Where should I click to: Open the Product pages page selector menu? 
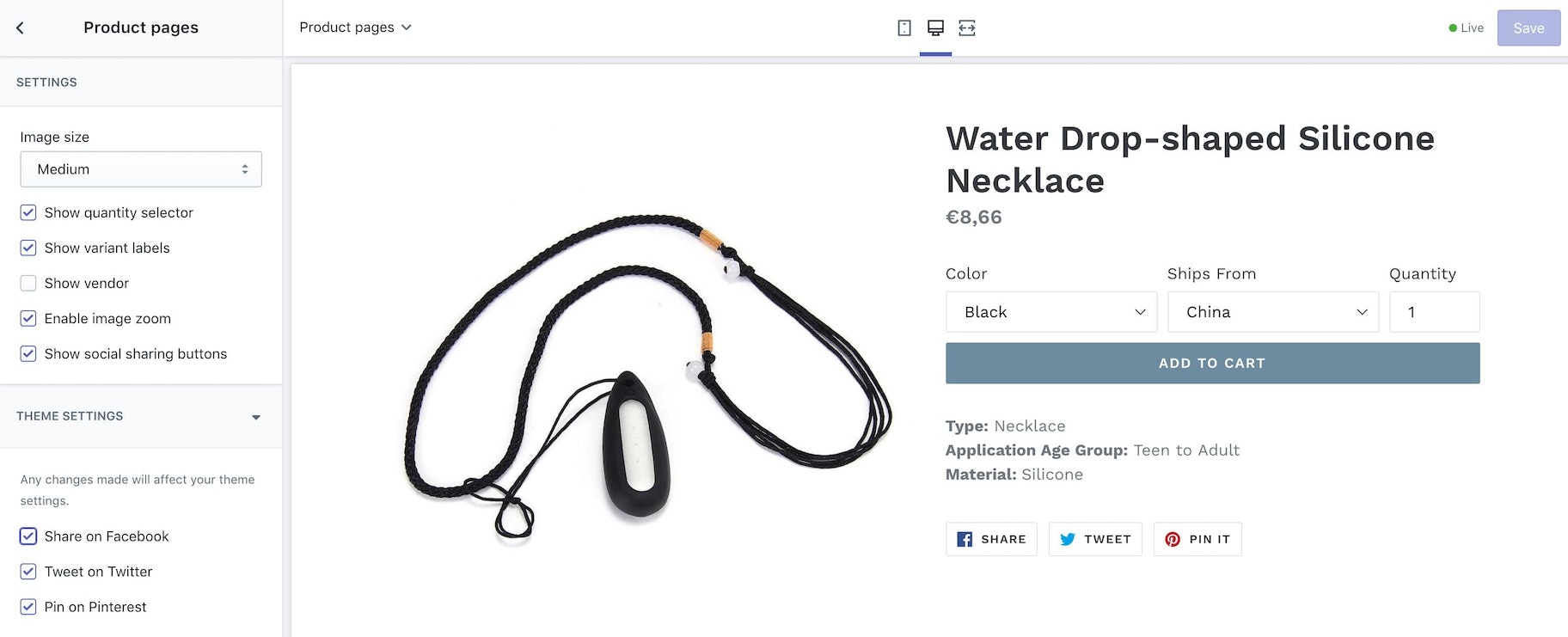pyautogui.click(x=355, y=28)
